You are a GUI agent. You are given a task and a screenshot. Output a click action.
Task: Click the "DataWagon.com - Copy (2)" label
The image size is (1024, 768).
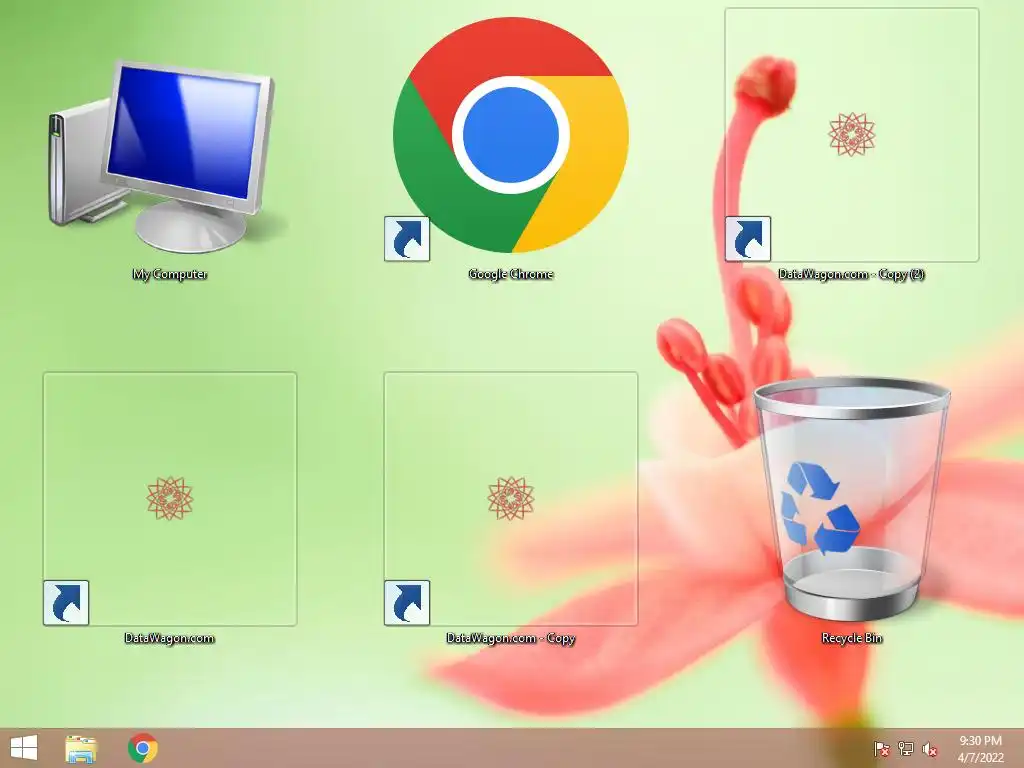point(852,274)
